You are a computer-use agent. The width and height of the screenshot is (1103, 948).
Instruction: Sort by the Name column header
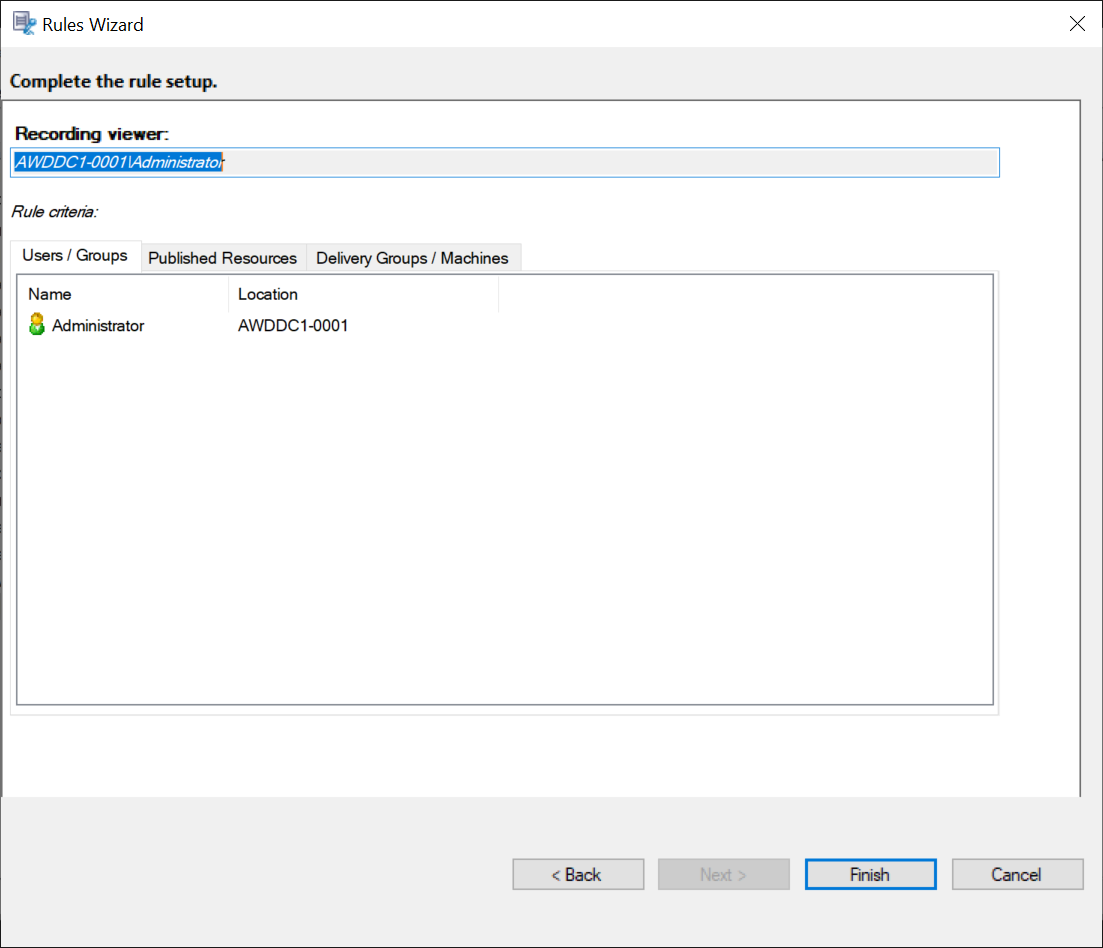[122, 294]
